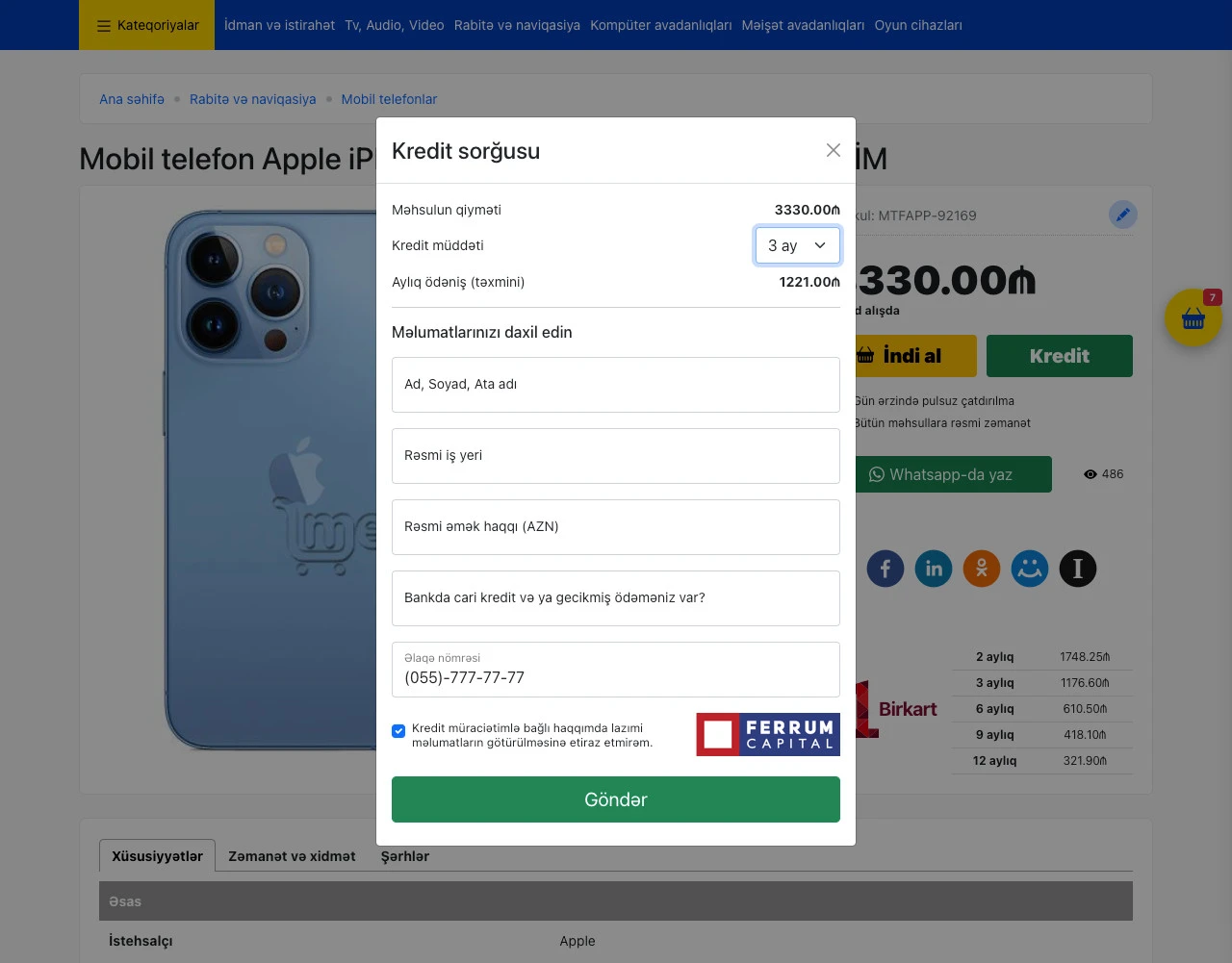Image resolution: width=1232 pixels, height=963 pixels.
Task: Click the Apple manufacturer value
Action: (577, 941)
